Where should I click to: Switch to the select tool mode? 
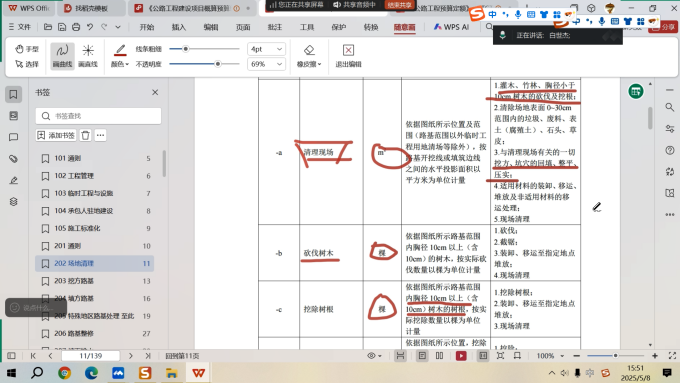(x=27, y=64)
